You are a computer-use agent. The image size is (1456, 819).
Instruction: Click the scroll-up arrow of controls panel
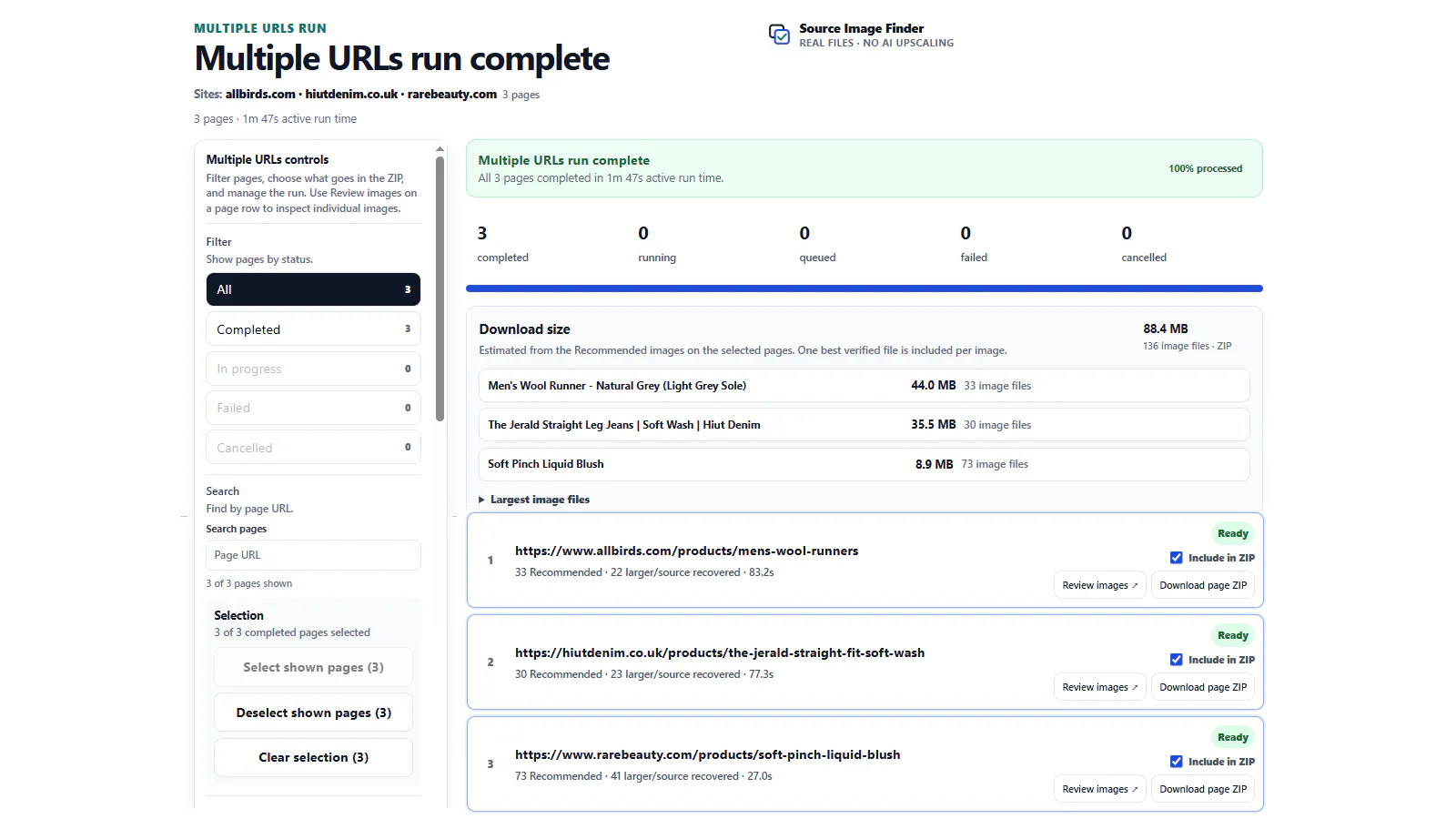(440, 148)
